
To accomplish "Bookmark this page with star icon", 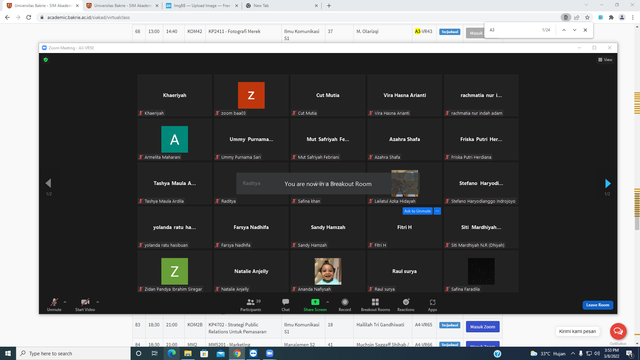I will [587, 18].
